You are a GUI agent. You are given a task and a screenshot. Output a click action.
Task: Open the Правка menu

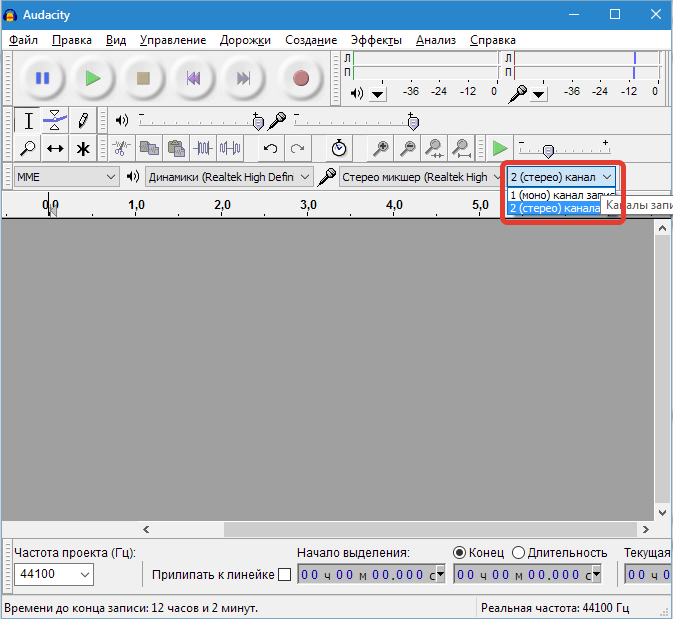click(x=72, y=40)
